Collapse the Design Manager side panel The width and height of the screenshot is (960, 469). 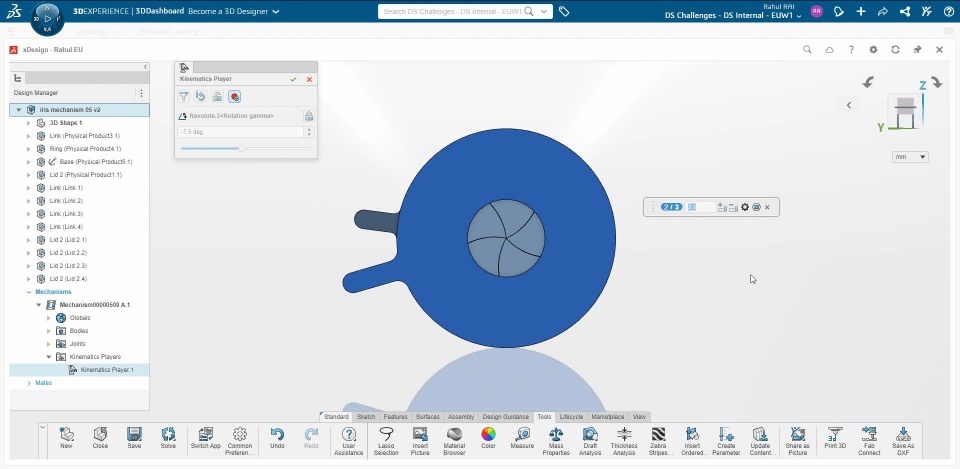coord(145,66)
